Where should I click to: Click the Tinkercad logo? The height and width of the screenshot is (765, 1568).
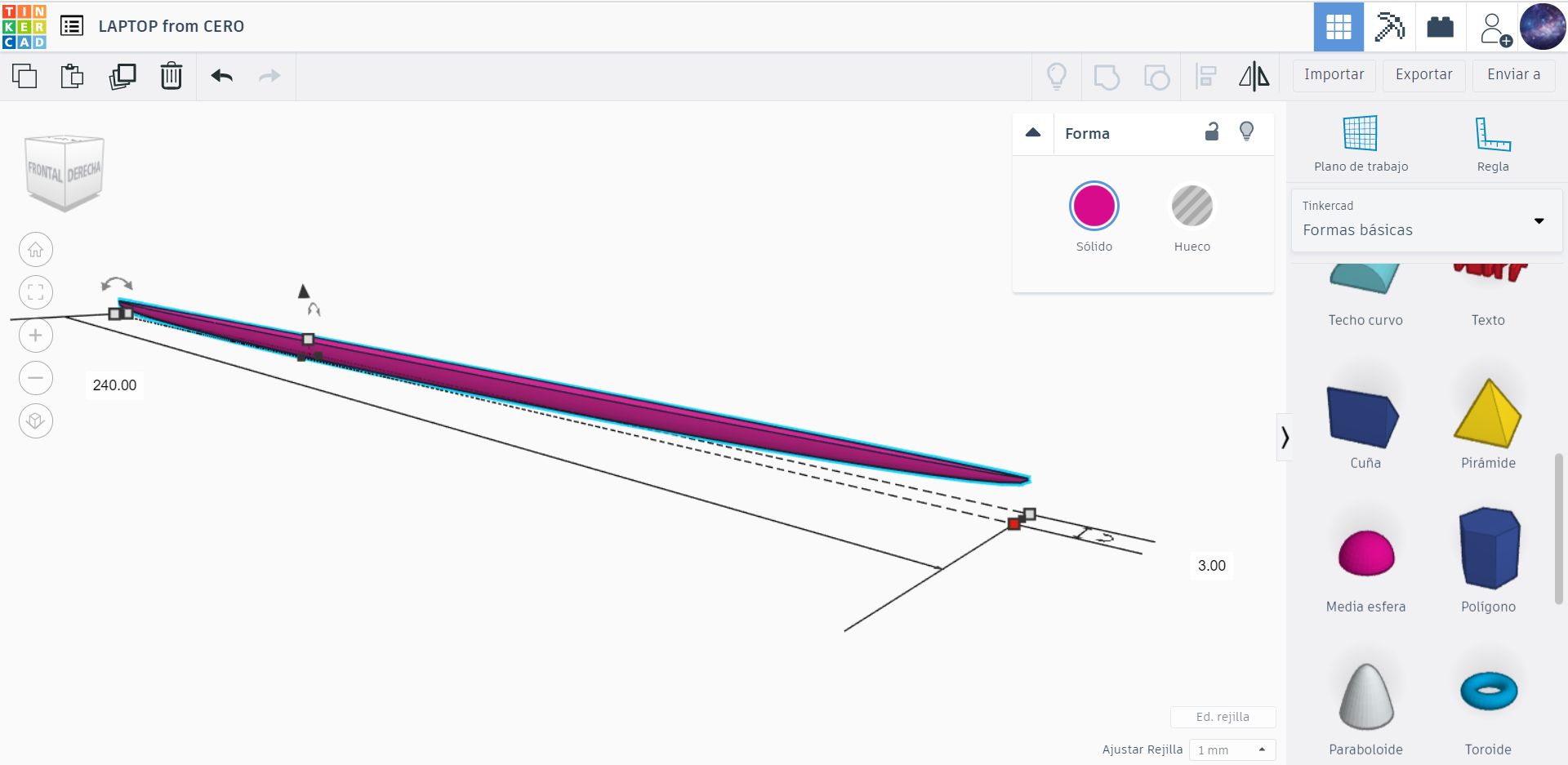pos(24,26)
